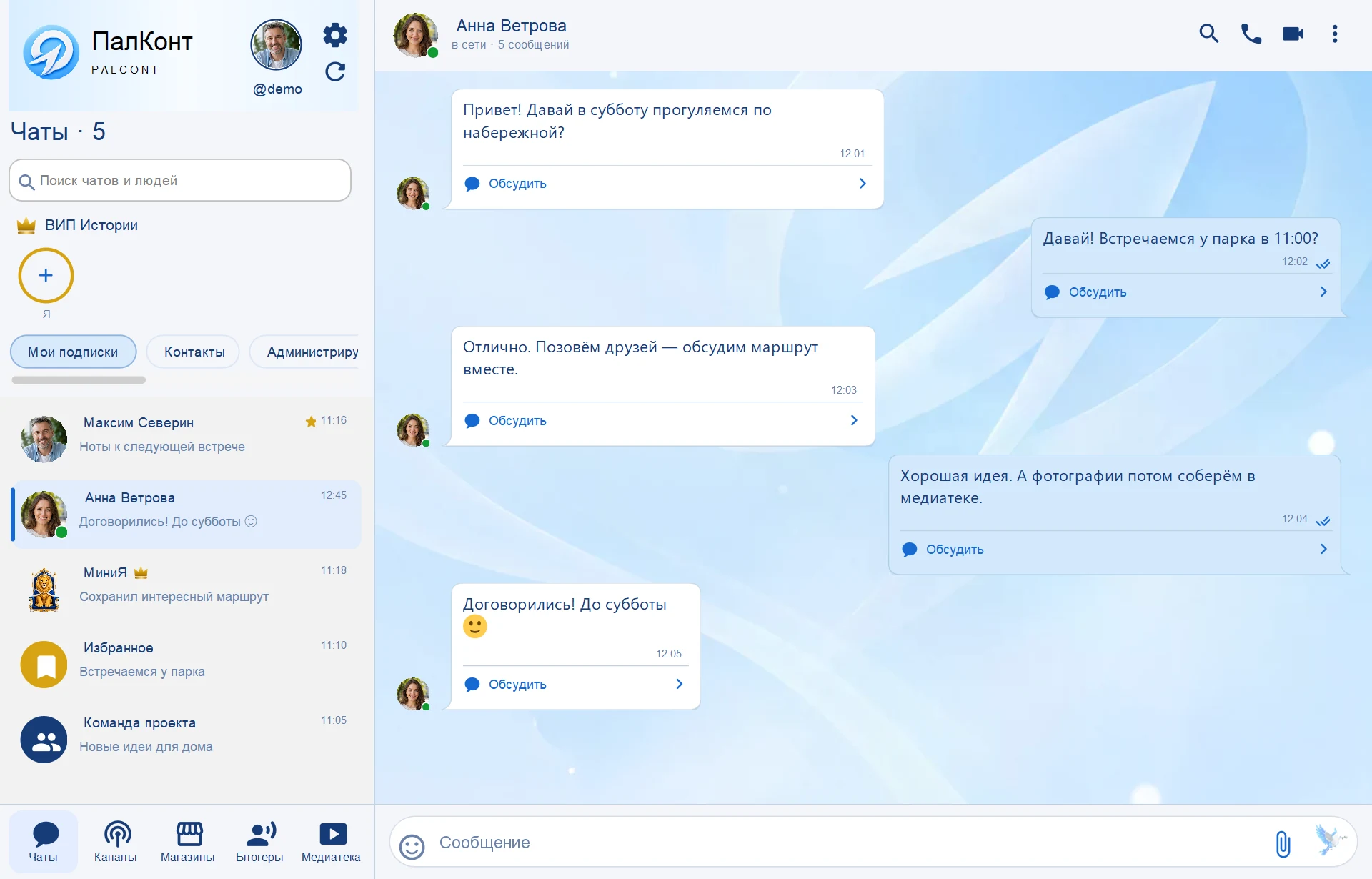Start a voice call with Анна Ветрова
The image size is (1372, 879).
(1251, 34)
